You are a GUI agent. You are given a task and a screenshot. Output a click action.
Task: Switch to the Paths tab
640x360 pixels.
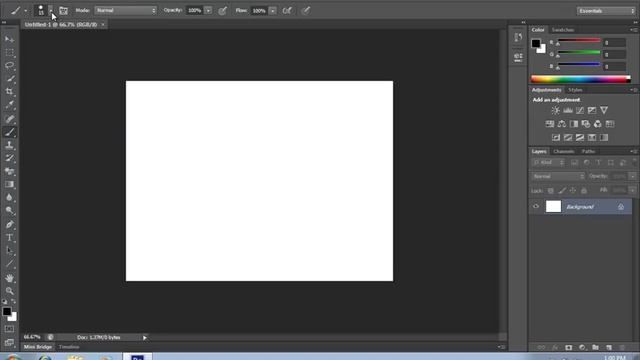pyautogui.click(x=588, y=151)
